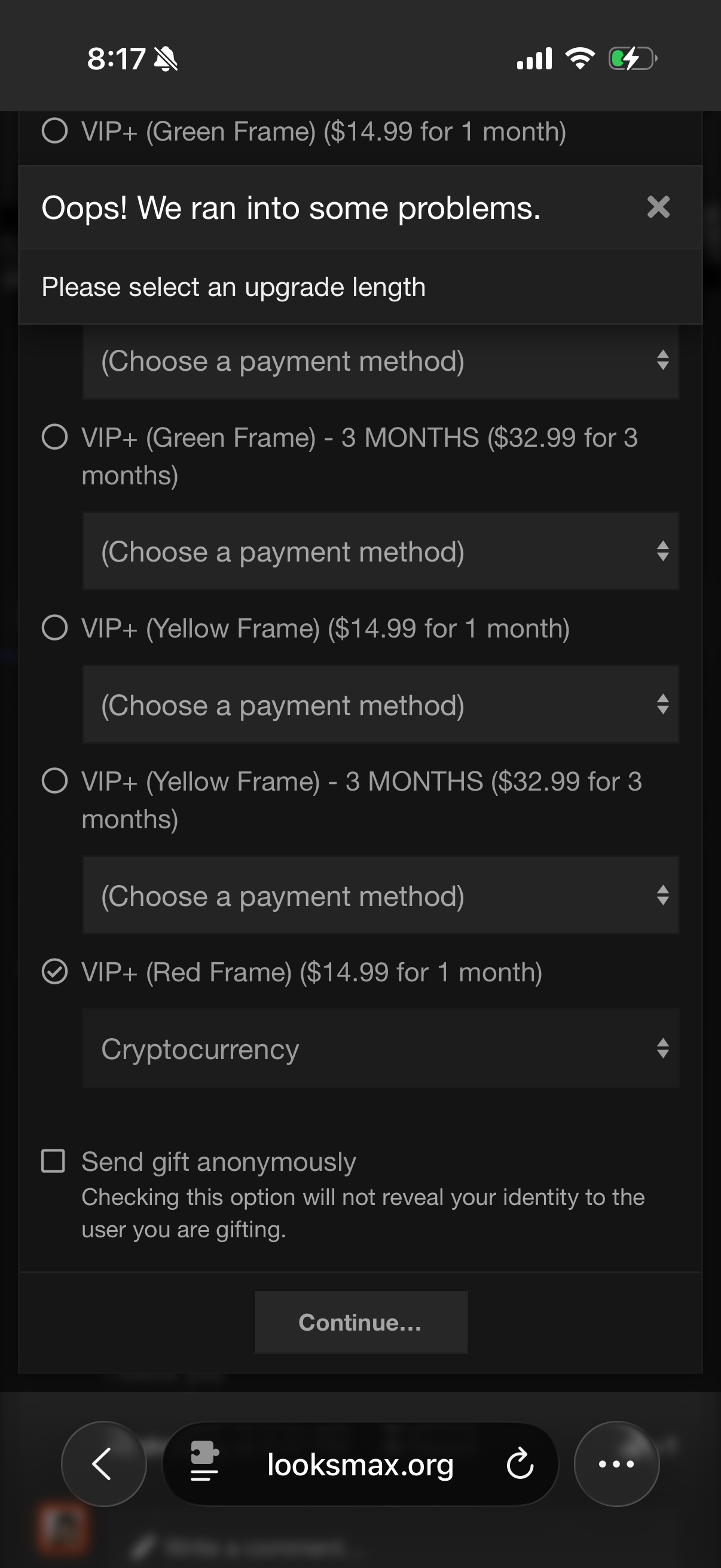Select VIP+ Green Frame 1 month option
The height and width of the screenshot is (1568, 721).
[x=55, y=131]
